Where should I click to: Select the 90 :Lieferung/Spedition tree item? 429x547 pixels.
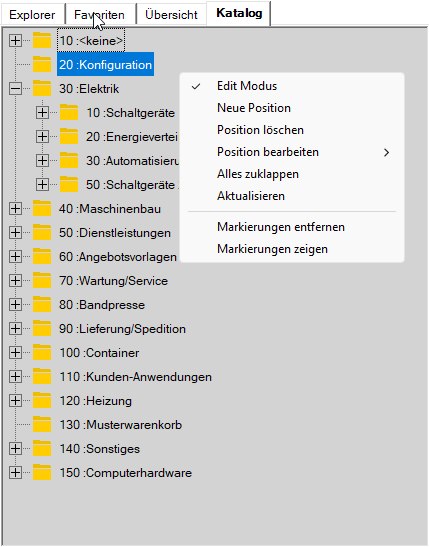[122, 329]
